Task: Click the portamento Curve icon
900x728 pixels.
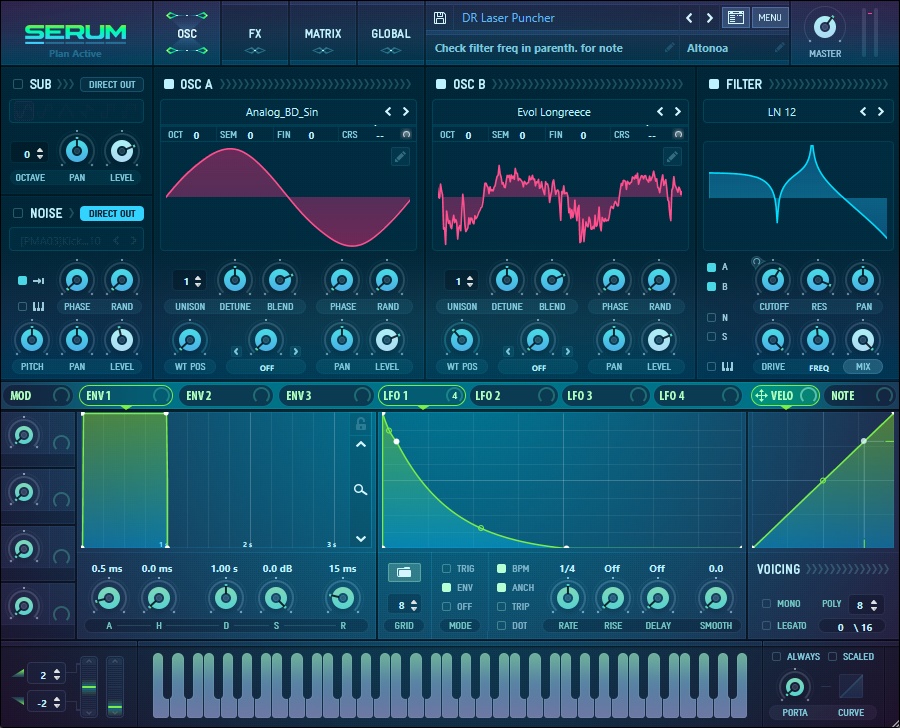Action: (851, 686)
